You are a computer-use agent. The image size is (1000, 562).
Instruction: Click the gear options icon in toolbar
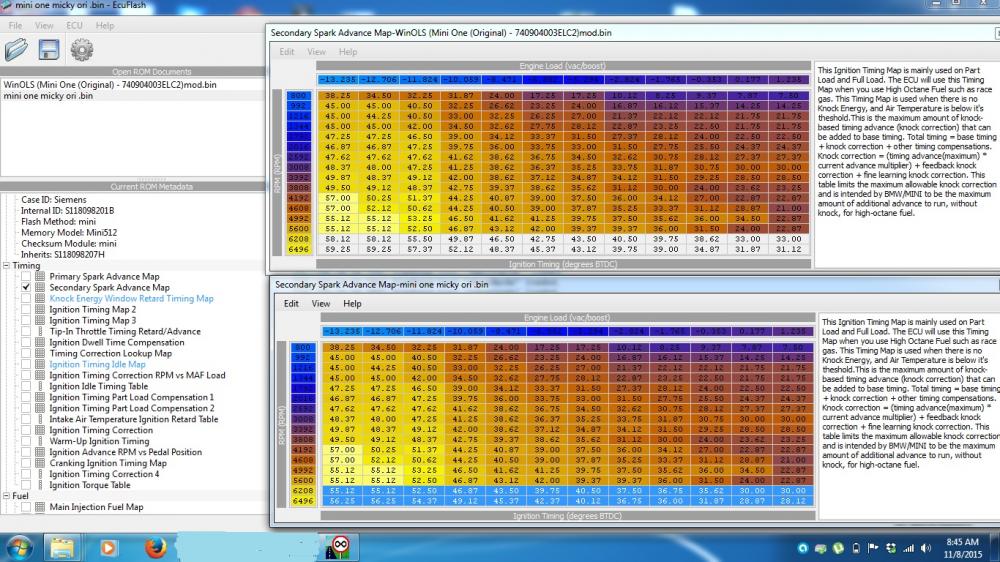point(81,49)
